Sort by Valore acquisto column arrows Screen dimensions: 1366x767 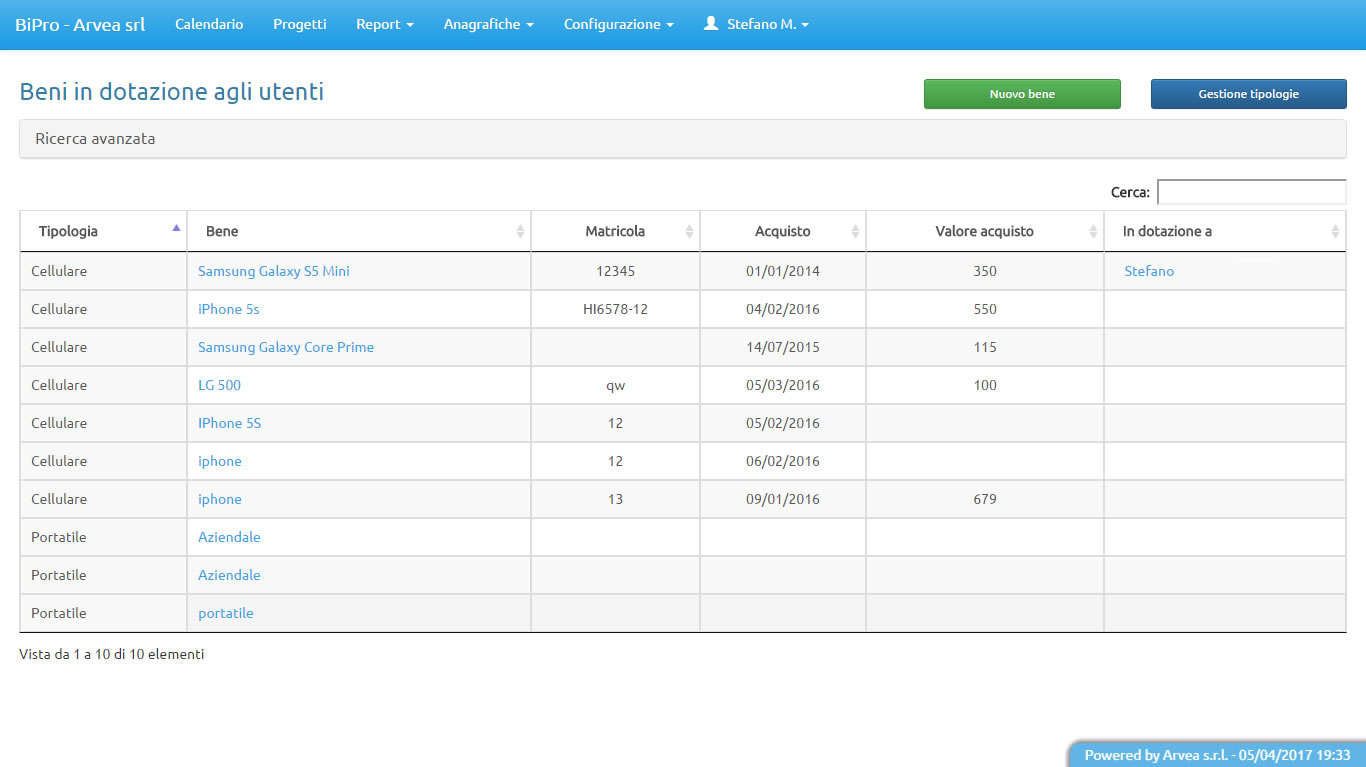[1093, 231]
